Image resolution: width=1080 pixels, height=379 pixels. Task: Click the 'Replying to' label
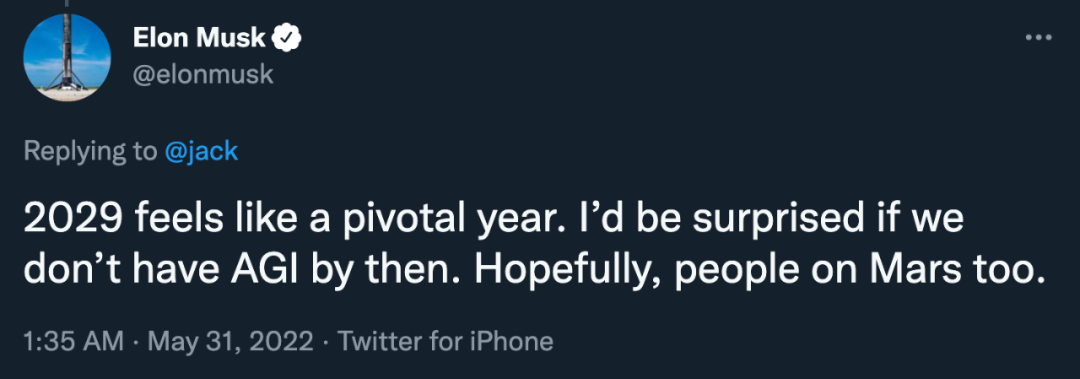pos(90,152)
